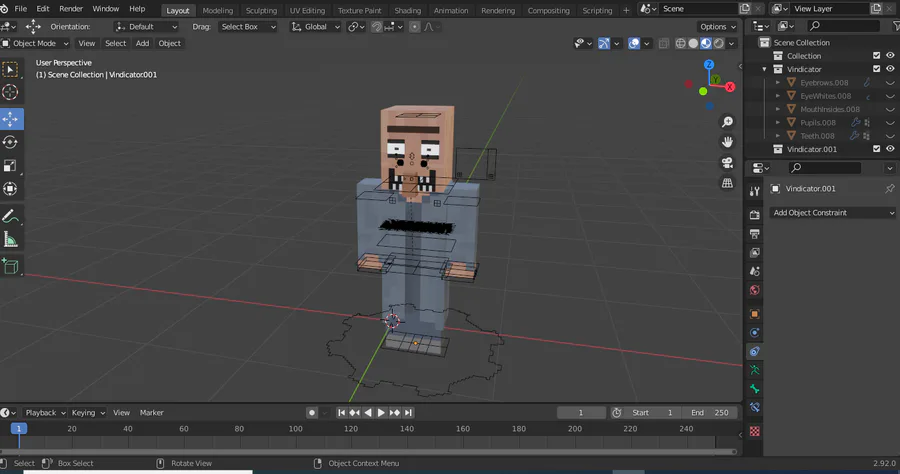Play the animation forward
This screenshot has width=900, height=474.
click(x=381, y=413)
